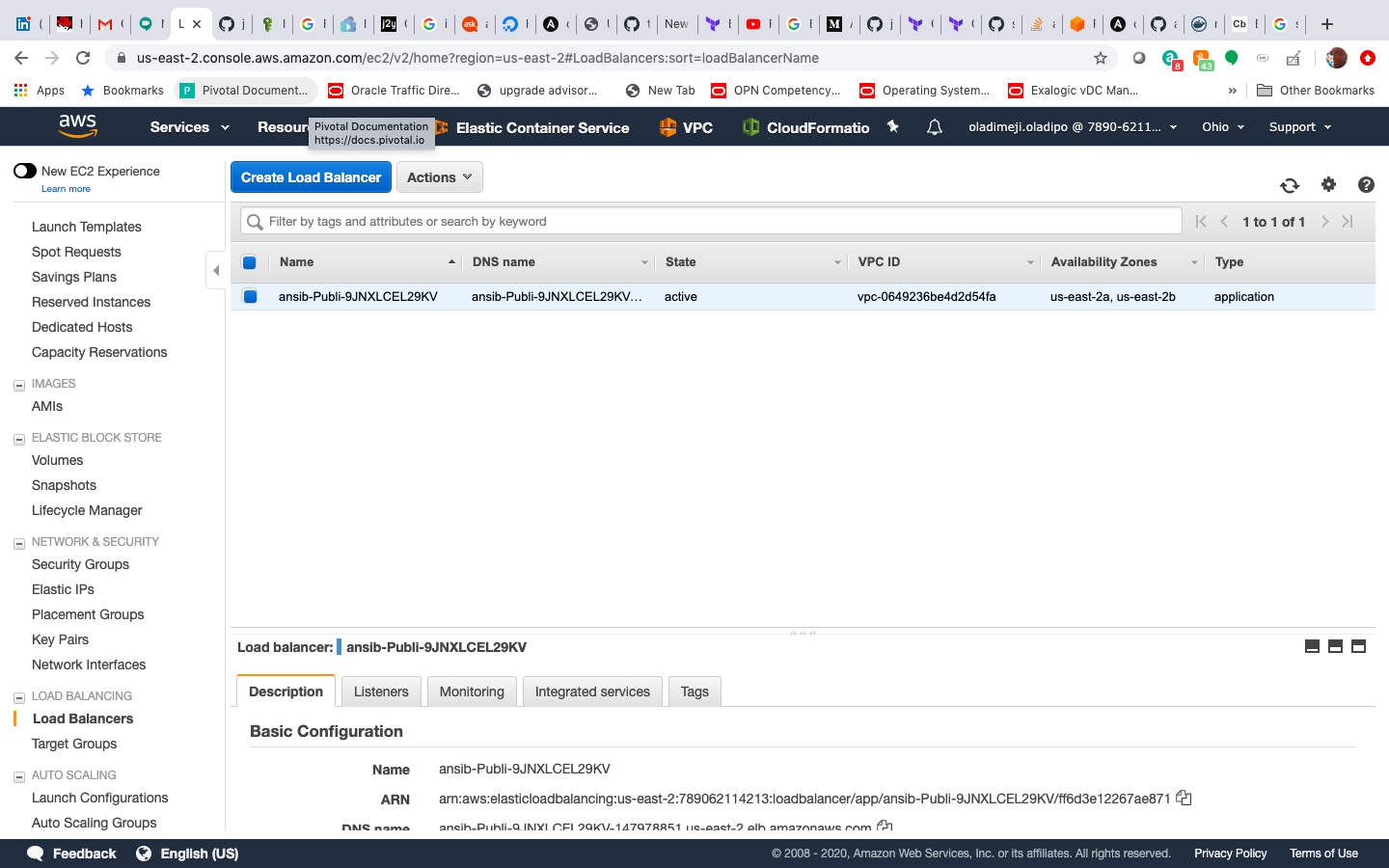This screenshot has height=868, width=1389.
Task: Open the DNS name column filter arrow
Action: coord(644,262)
